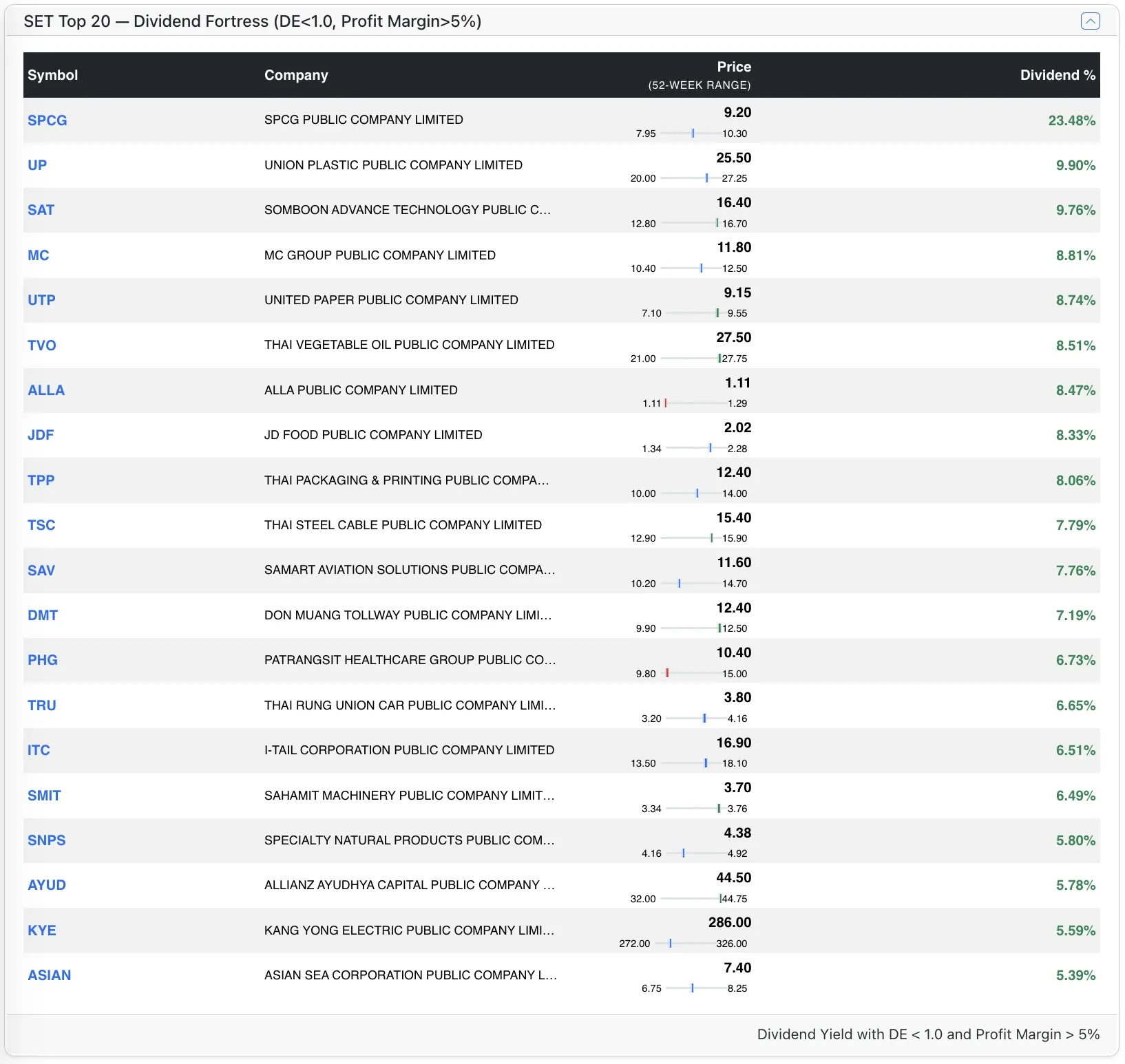Click UNION PLASTIC 52-week range bar

[691, 178]
